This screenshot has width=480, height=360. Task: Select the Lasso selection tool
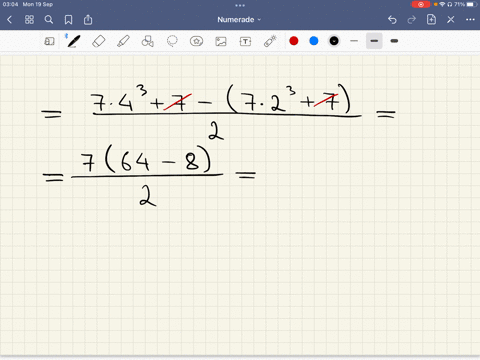[172, 41]
